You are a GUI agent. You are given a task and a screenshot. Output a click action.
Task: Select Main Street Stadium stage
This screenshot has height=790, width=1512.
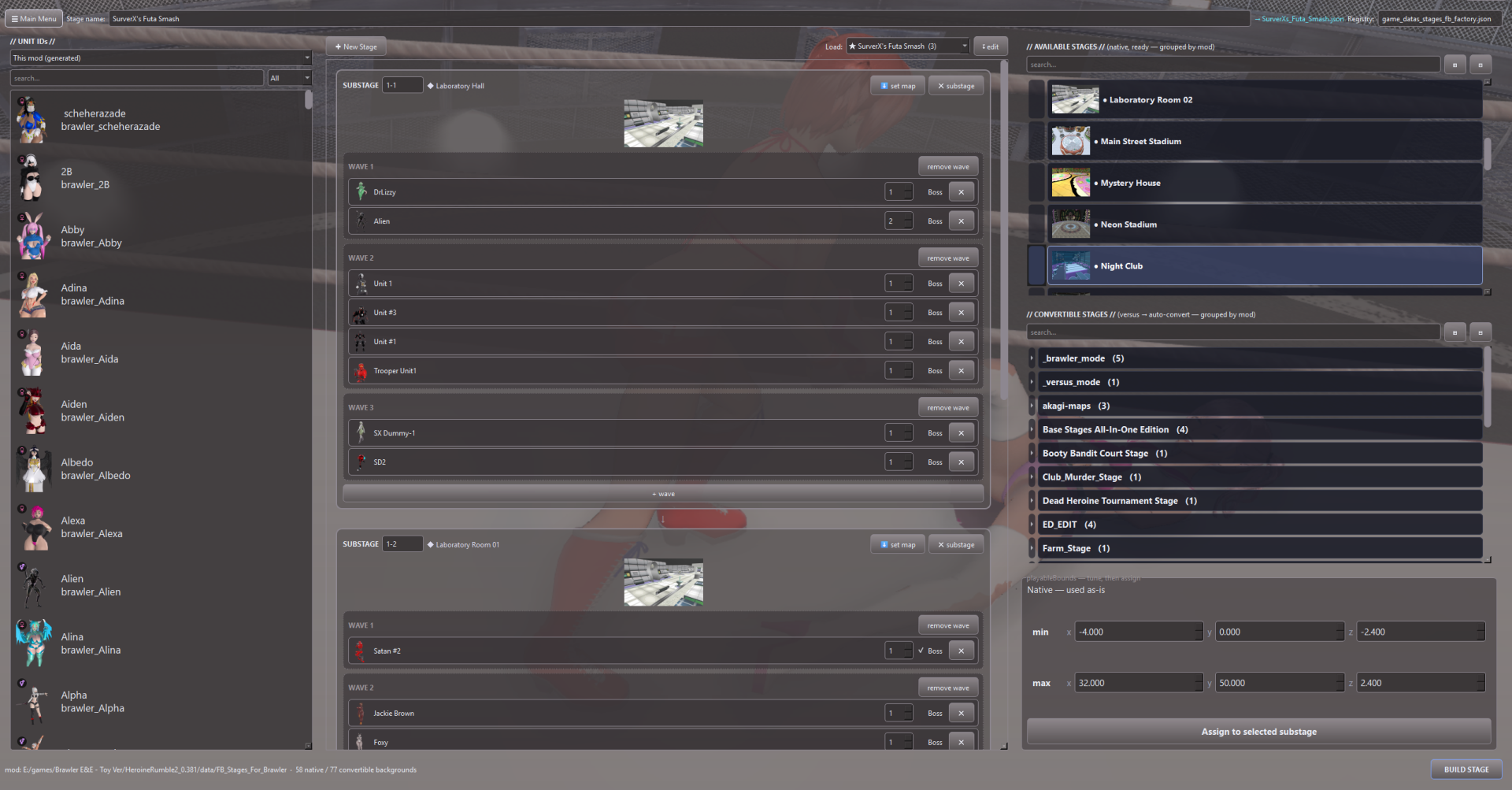tap(1265, 142)
